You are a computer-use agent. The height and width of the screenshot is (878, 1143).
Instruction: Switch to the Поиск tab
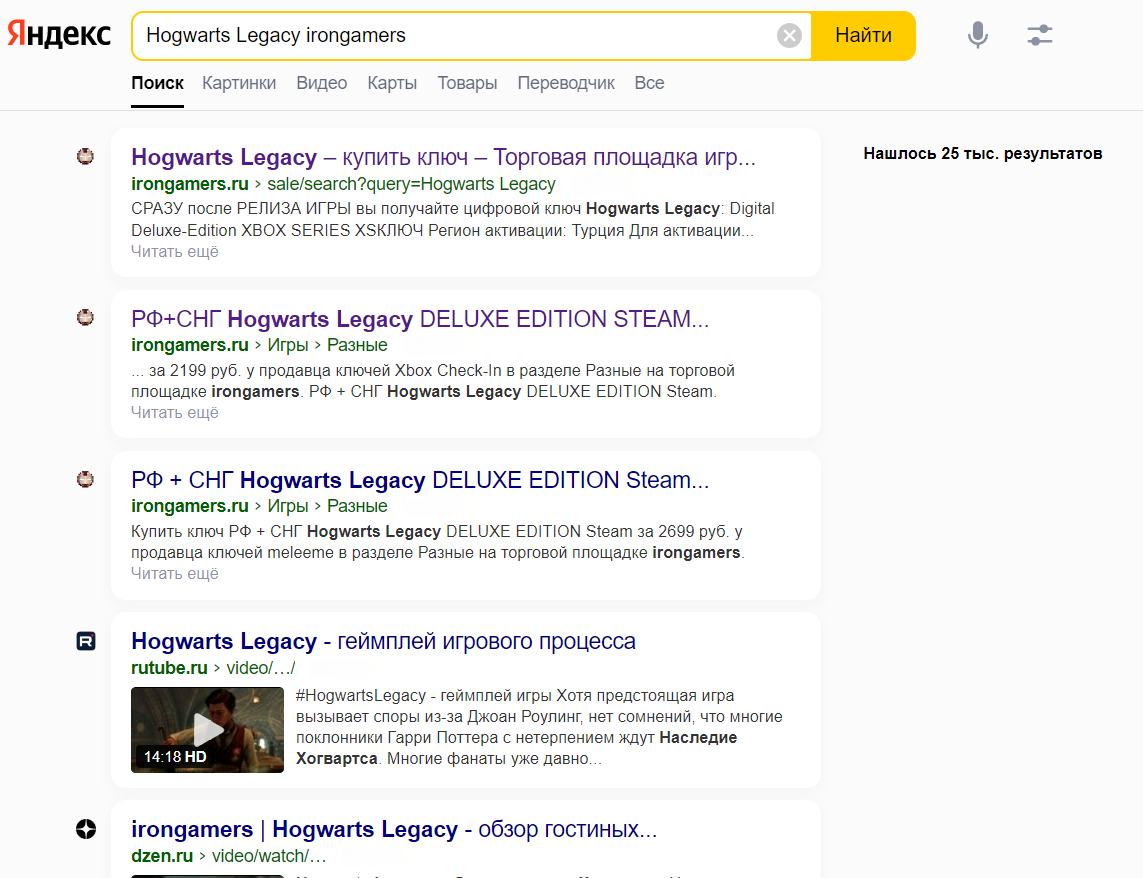(157, 83)
